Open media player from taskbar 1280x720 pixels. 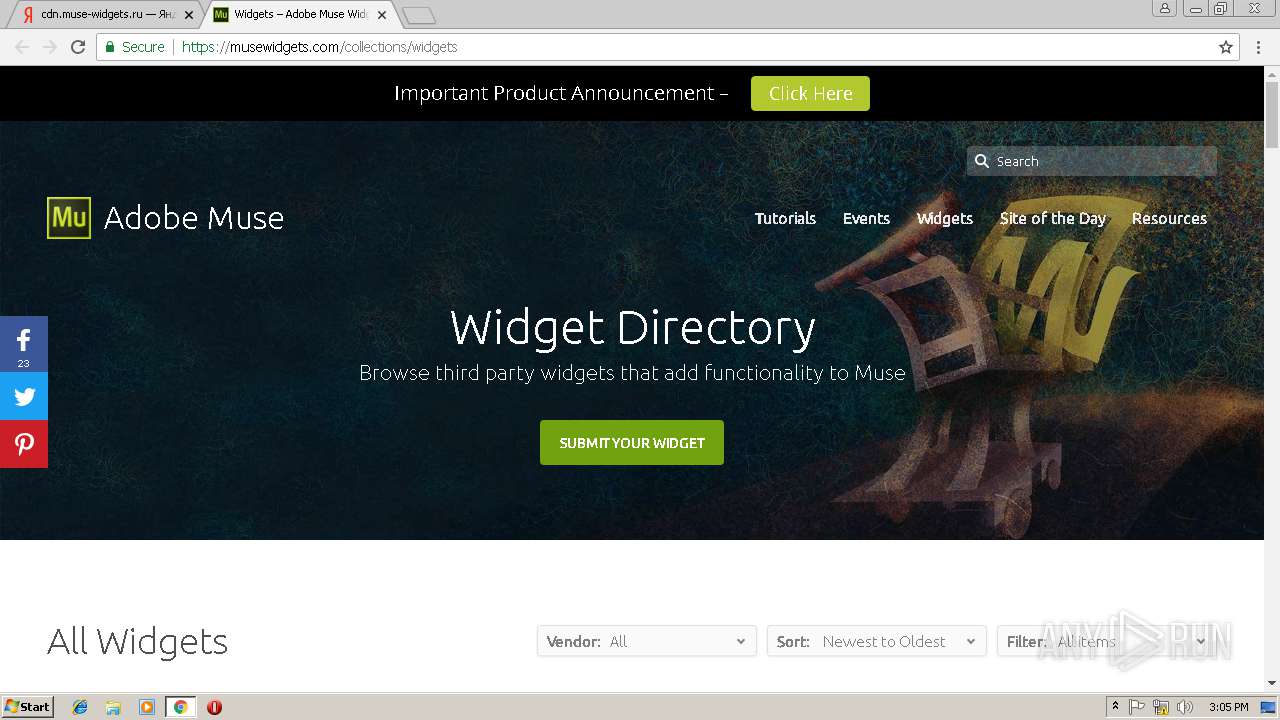click(147, 707)
